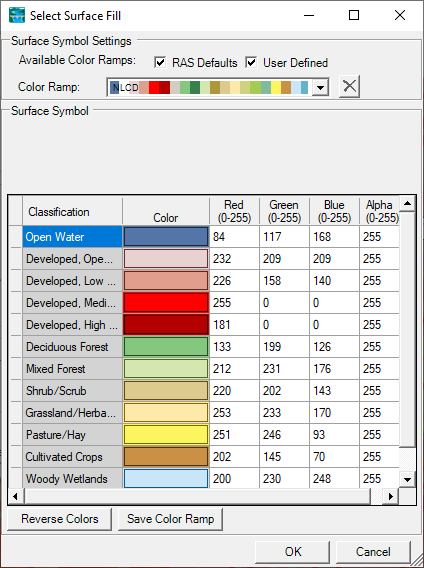The image size is (424, 568).
Task: Toggle the RAS Defaults checkbox
Action: click(x=160, y=62)
